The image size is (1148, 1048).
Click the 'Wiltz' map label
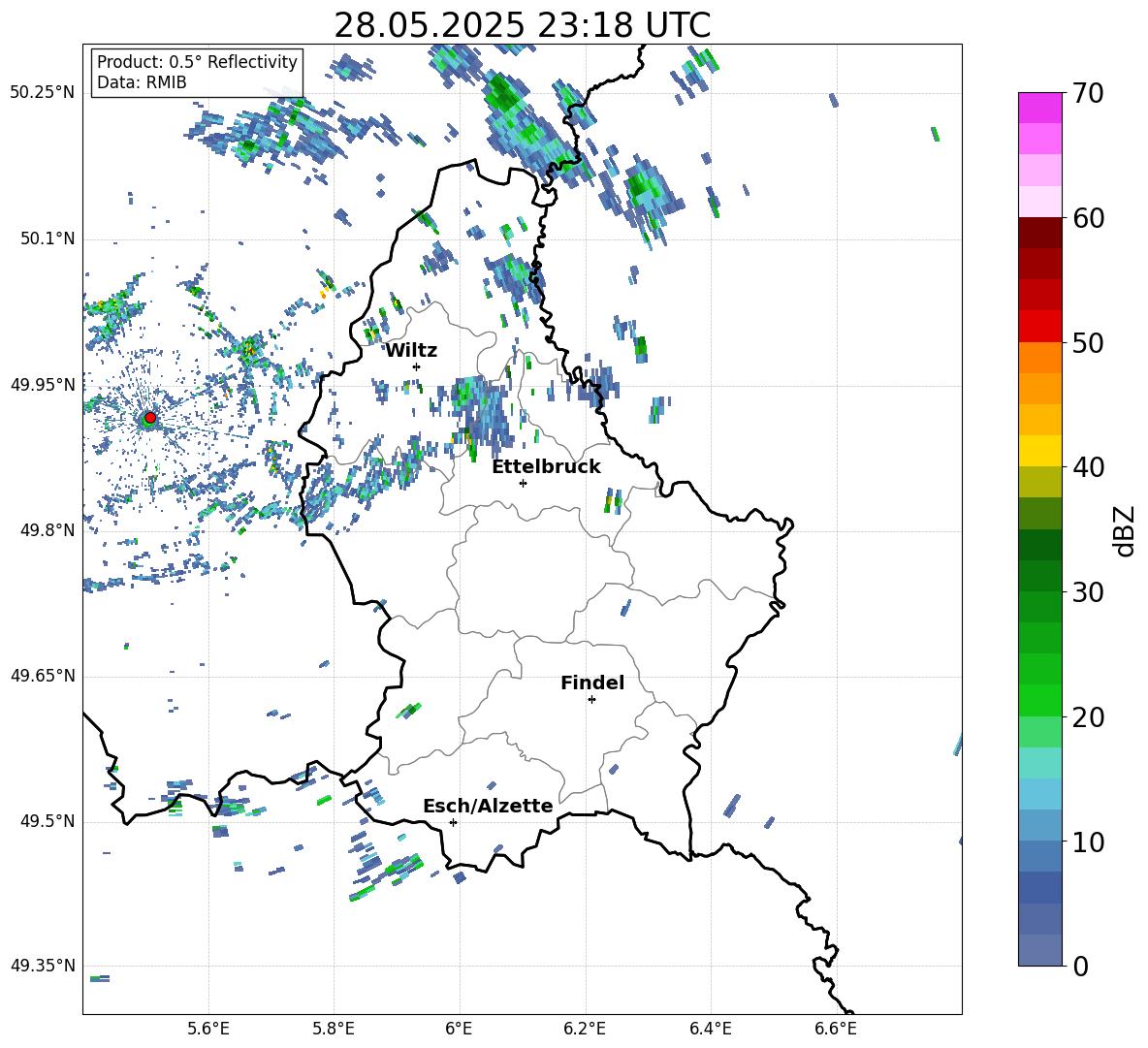[411, 351]
